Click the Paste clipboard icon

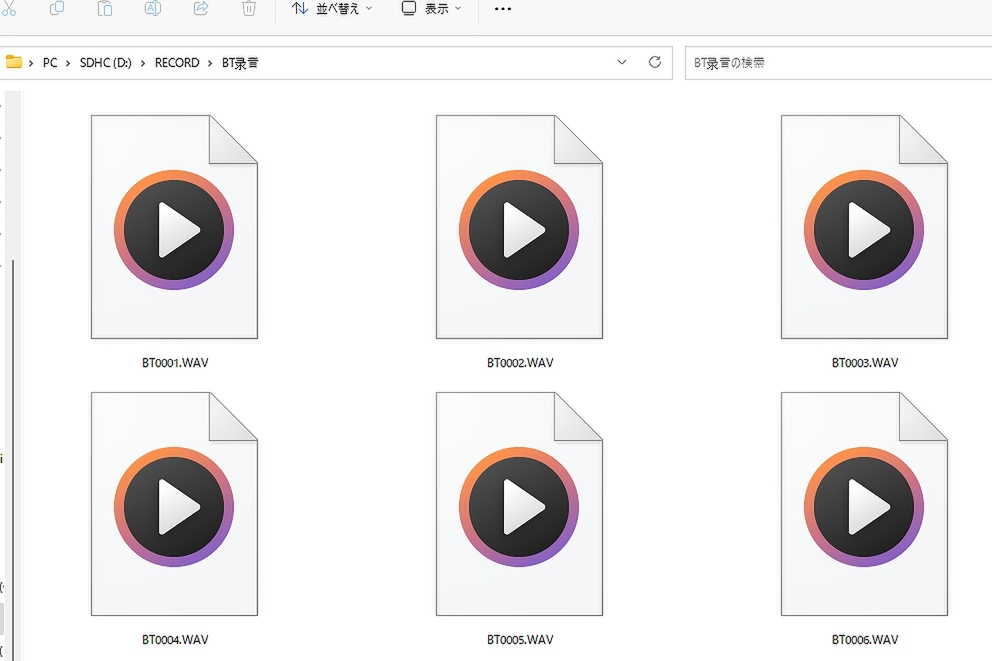pyautogui.click(x=105, y=8)
